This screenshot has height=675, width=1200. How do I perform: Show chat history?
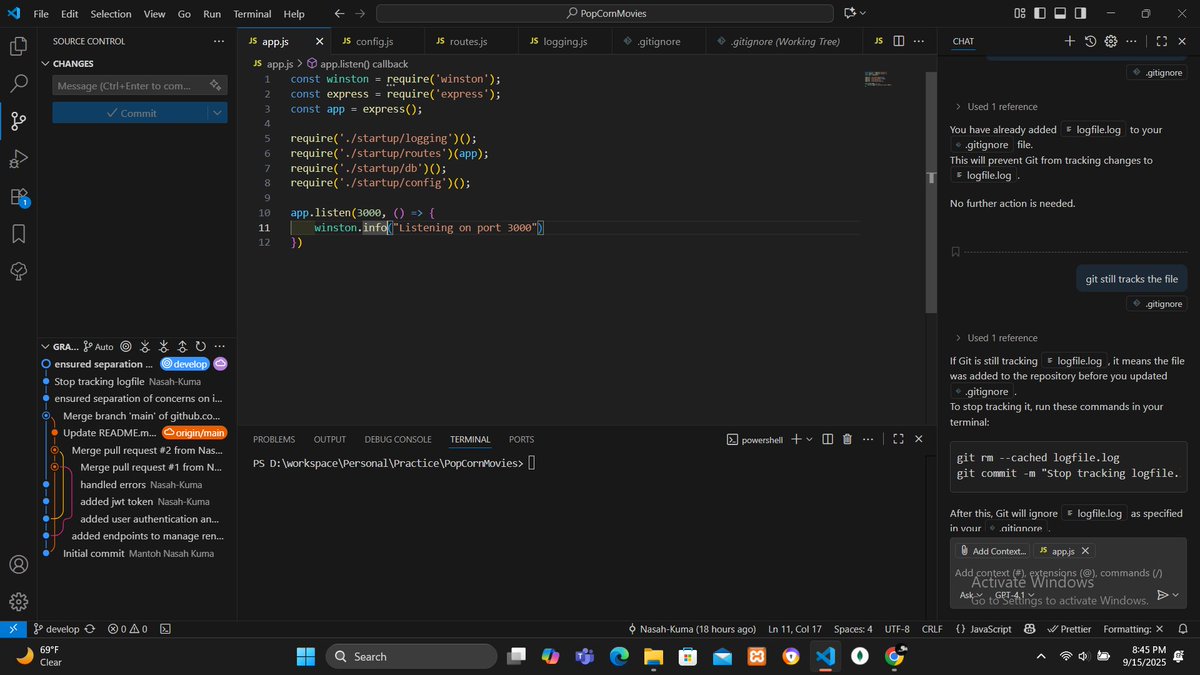[x=1091, y=41]
